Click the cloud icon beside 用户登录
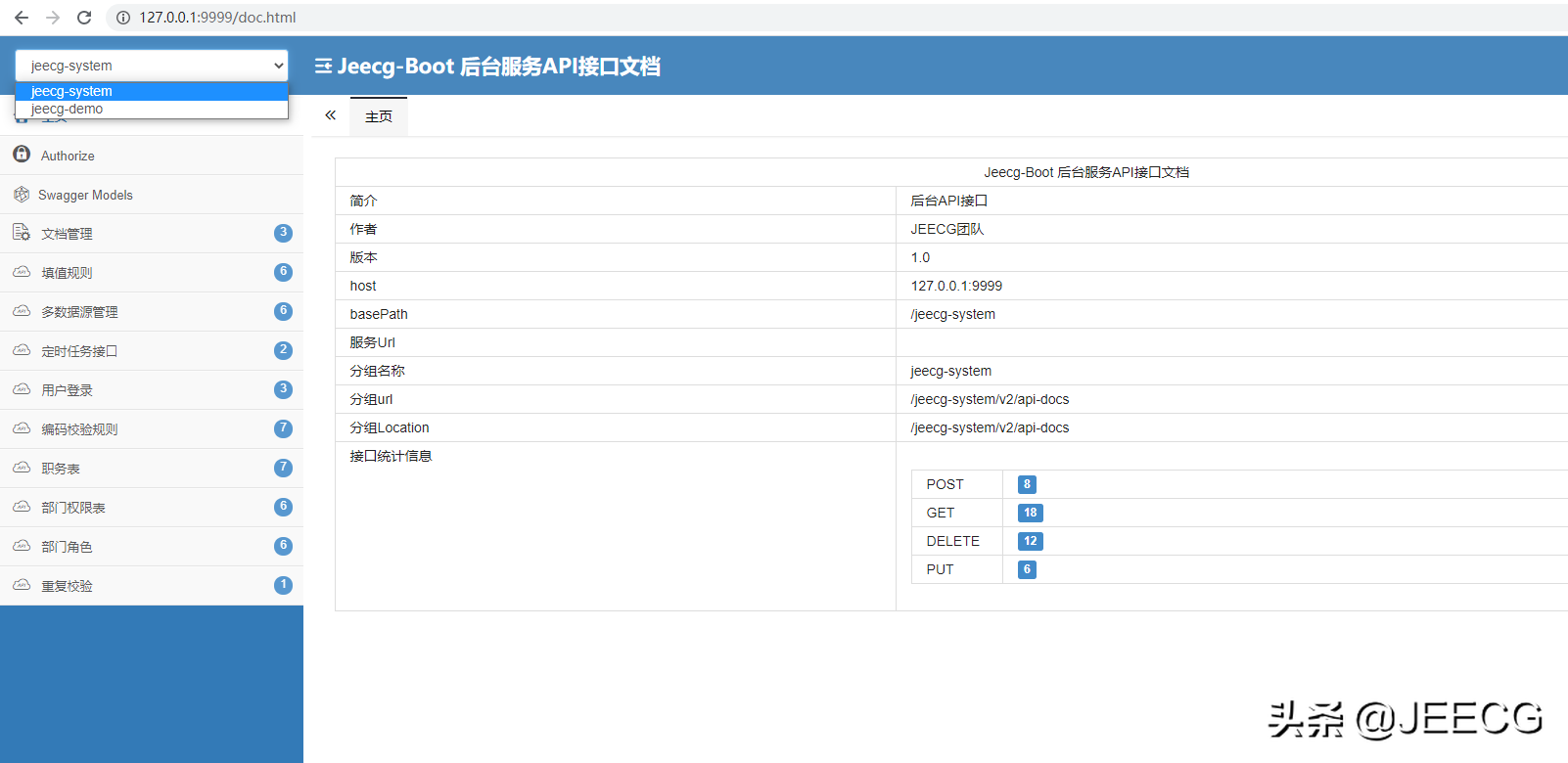 (x=22, y=389)
